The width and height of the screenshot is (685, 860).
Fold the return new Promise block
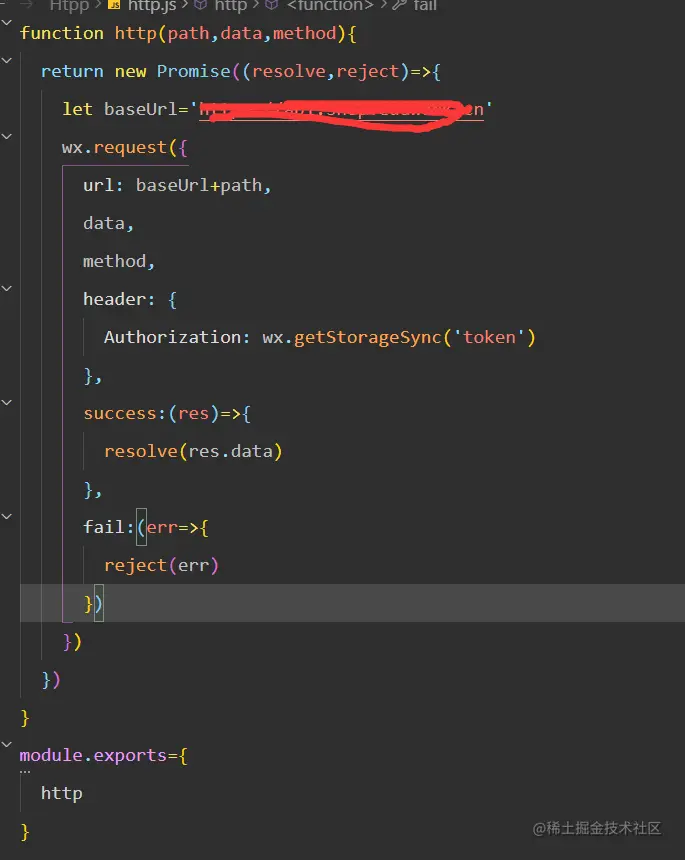pos(7,60)
